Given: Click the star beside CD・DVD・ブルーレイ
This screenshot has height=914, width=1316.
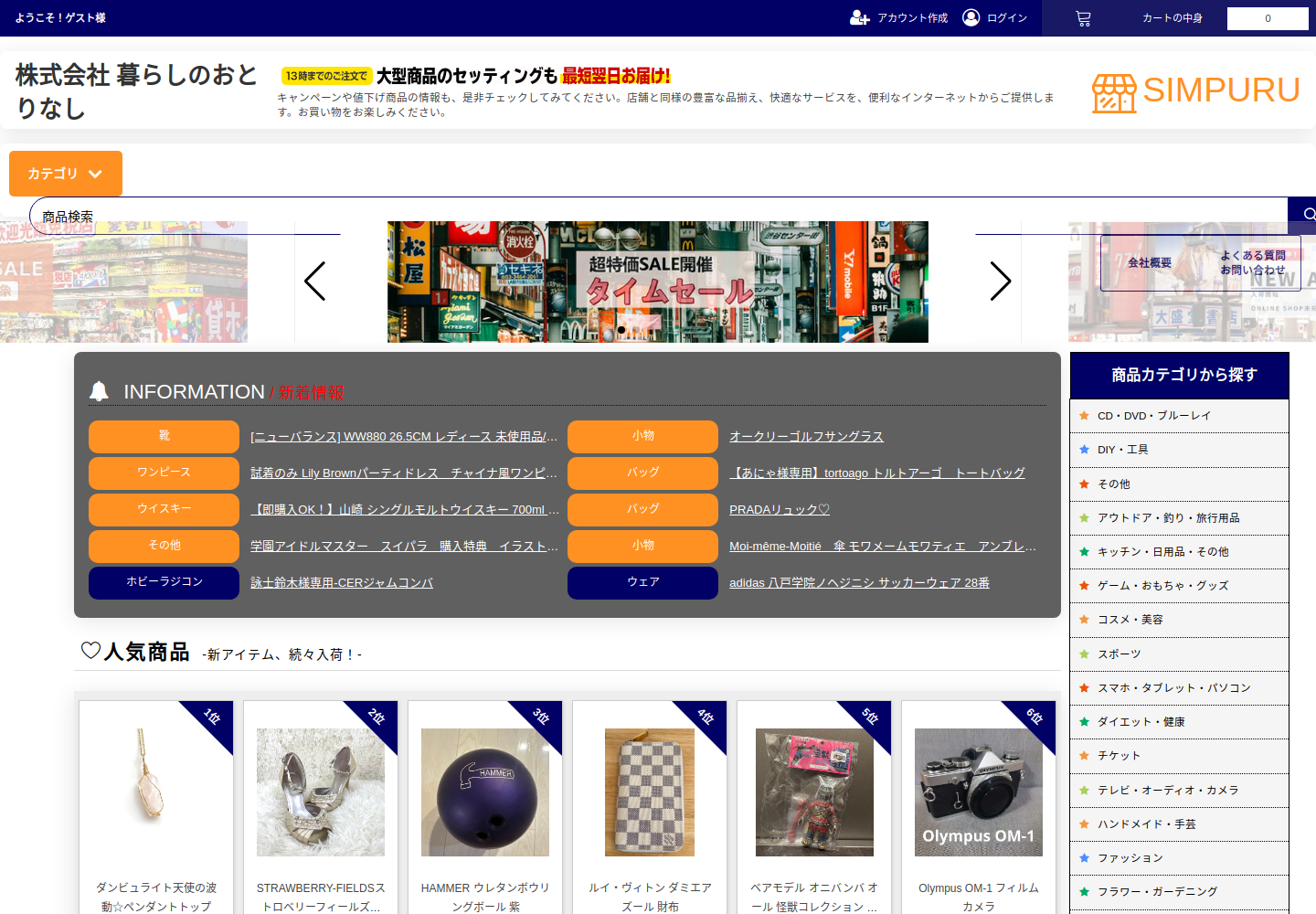Looking at the screenshot, I should [1084, 415].
